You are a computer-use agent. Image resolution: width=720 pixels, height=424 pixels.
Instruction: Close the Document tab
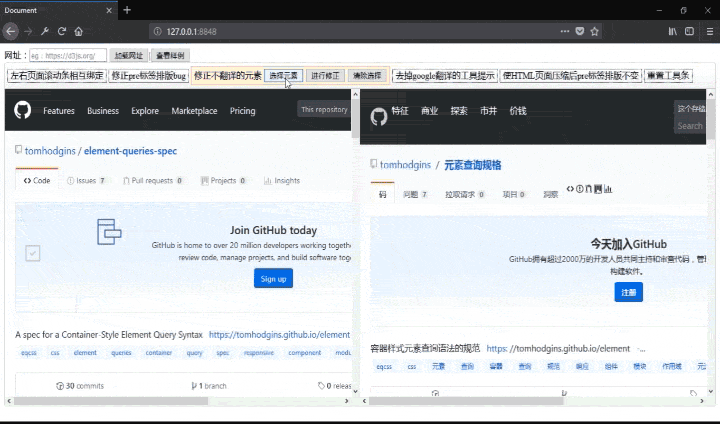point(109,10)
